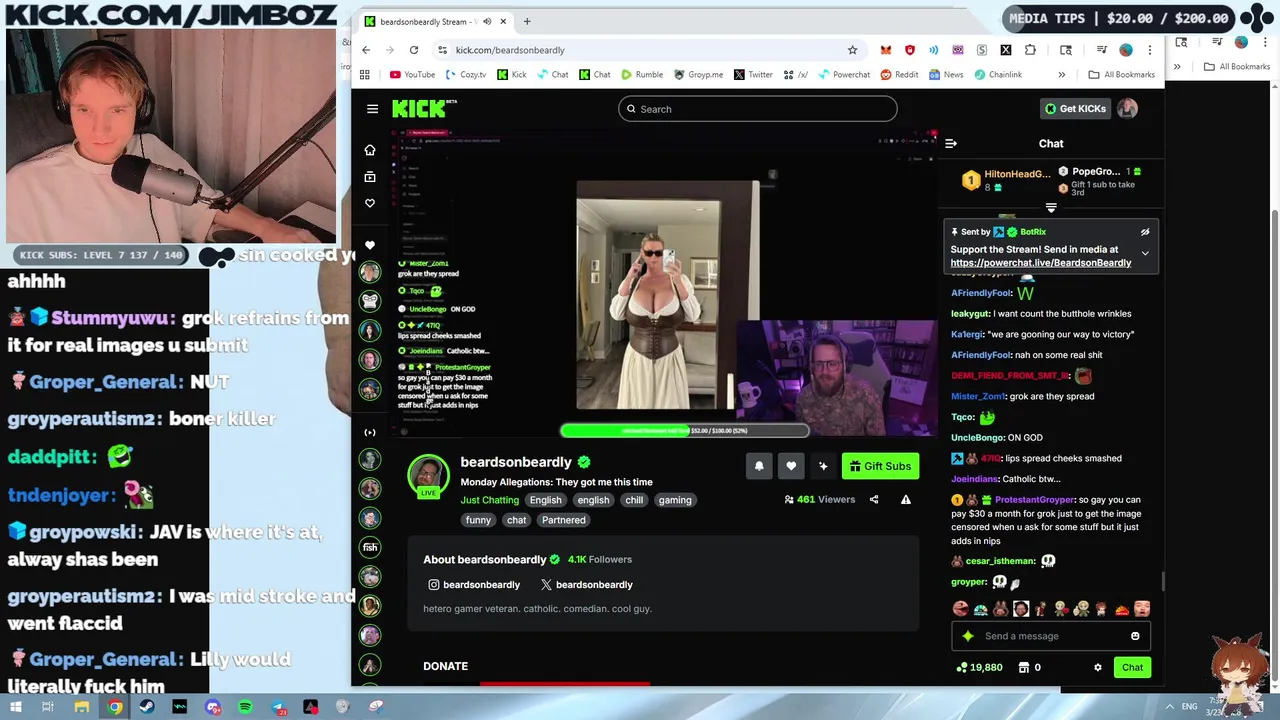
Task: Open the browser extensions puzzle icon
Action: [1030, 50]
